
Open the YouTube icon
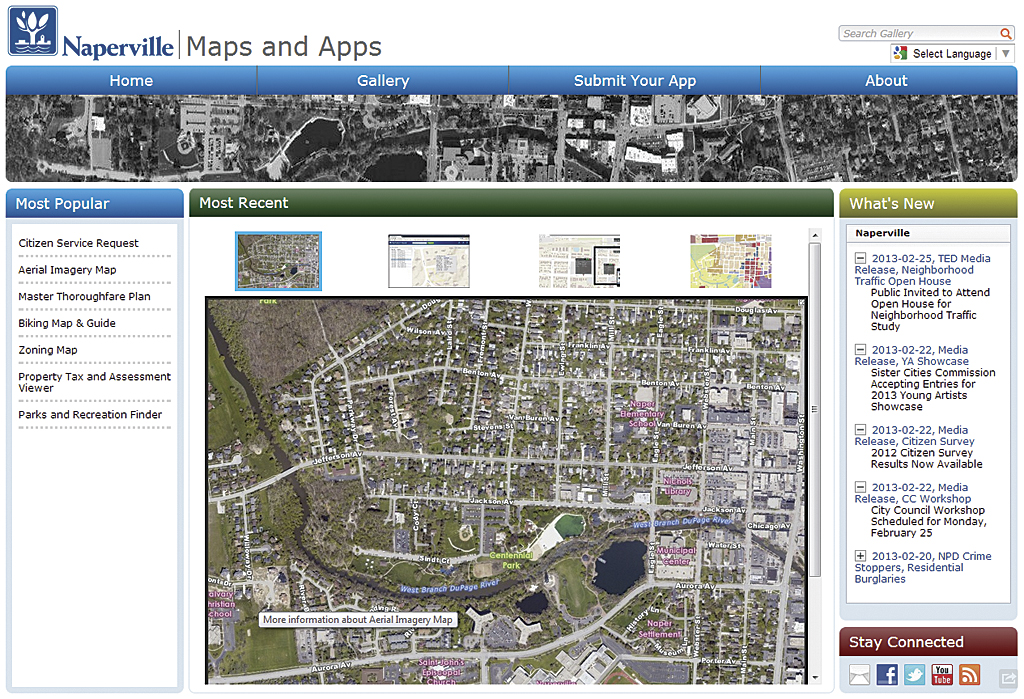942,675
